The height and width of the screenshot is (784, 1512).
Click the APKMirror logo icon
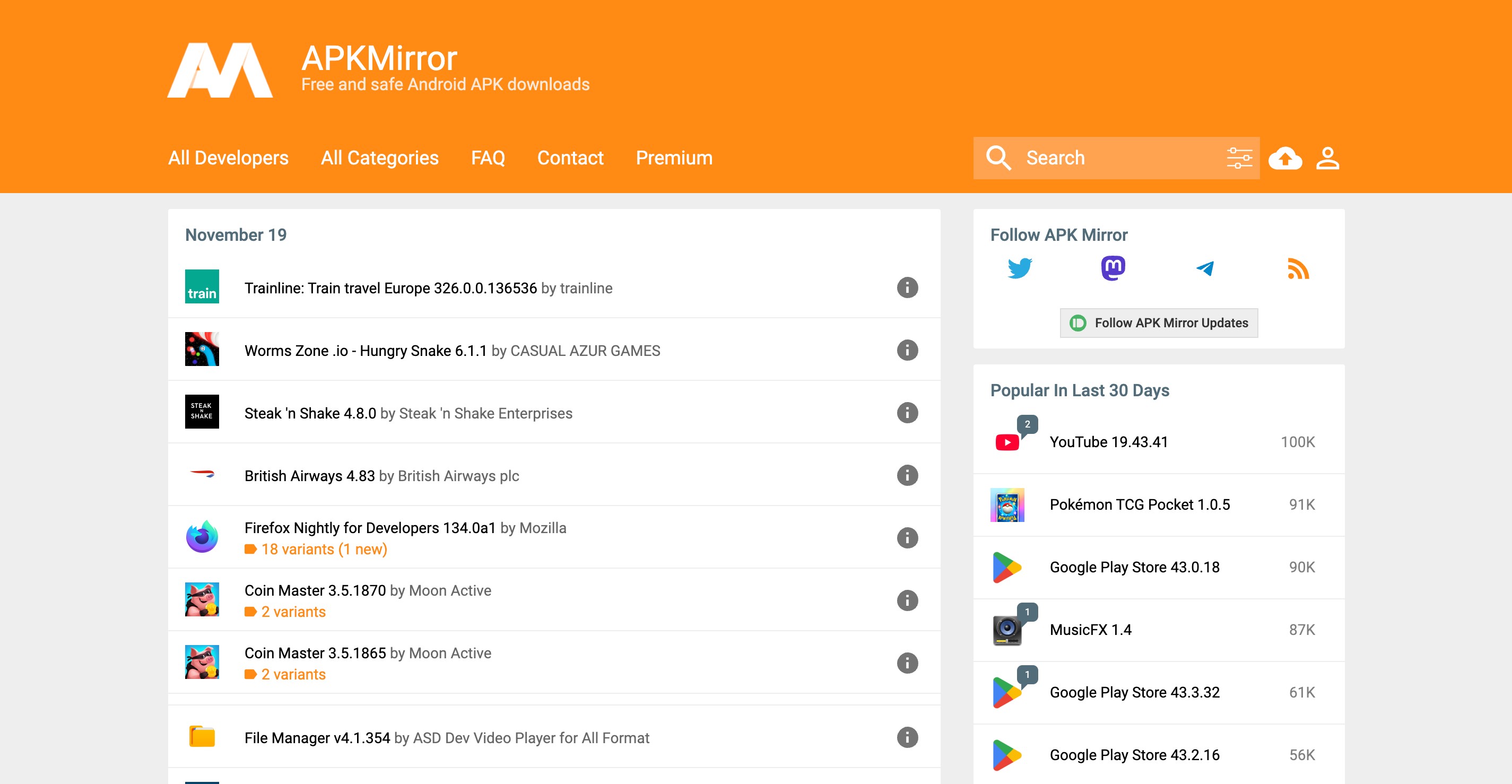pos(220,70)
